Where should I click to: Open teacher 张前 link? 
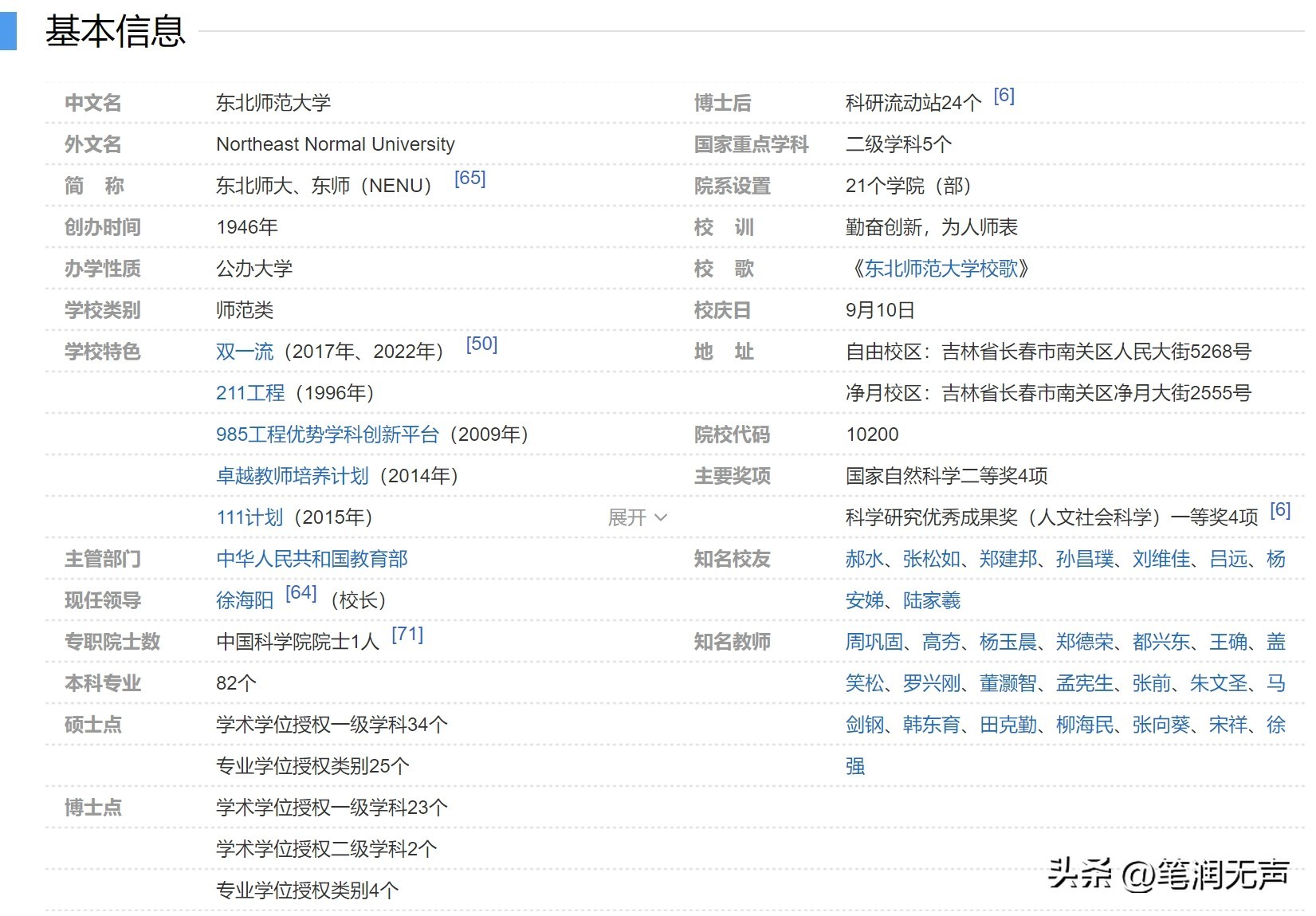click(x=1152, y=683)
